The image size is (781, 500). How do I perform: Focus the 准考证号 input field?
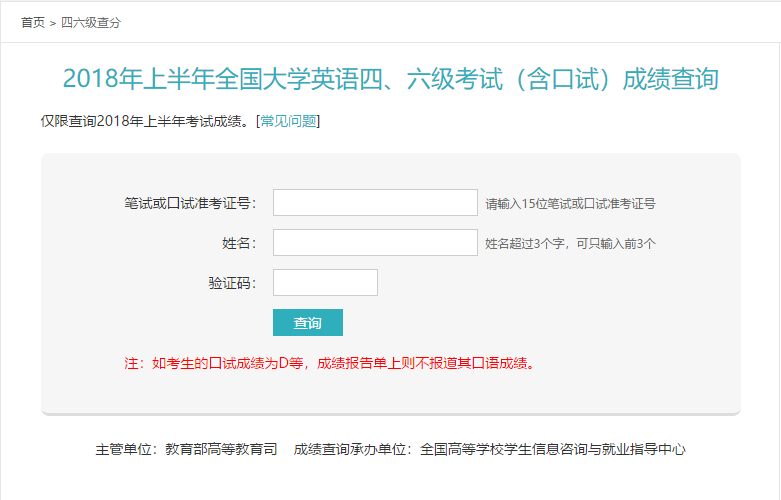pyautogui.click(x=375, y=203)
